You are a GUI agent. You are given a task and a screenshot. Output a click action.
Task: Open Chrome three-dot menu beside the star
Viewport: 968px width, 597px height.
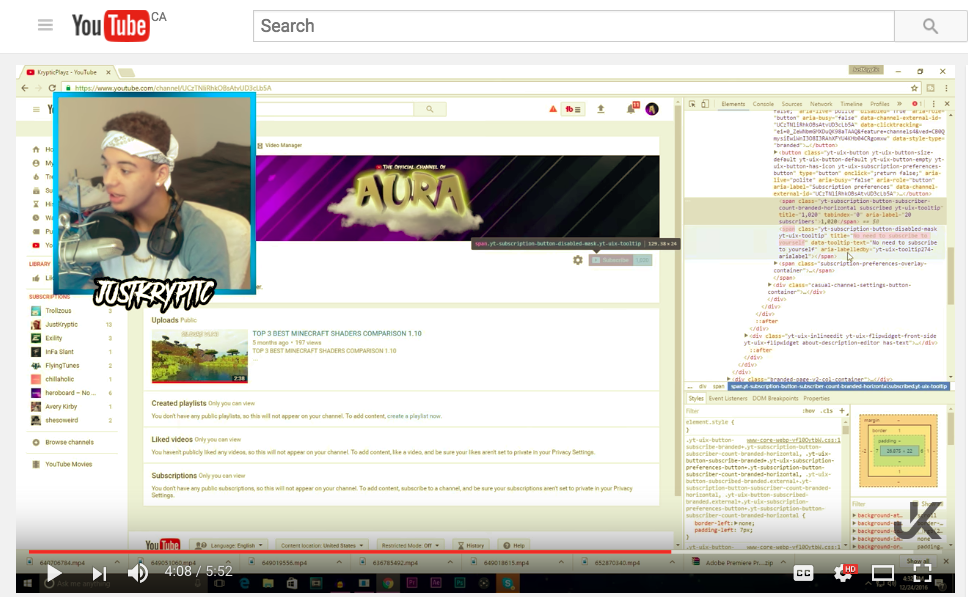coord(946,88)
